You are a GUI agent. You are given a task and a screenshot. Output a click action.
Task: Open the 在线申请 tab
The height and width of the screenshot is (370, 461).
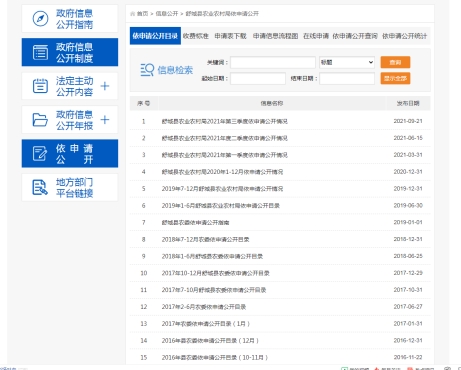(316, 36)
